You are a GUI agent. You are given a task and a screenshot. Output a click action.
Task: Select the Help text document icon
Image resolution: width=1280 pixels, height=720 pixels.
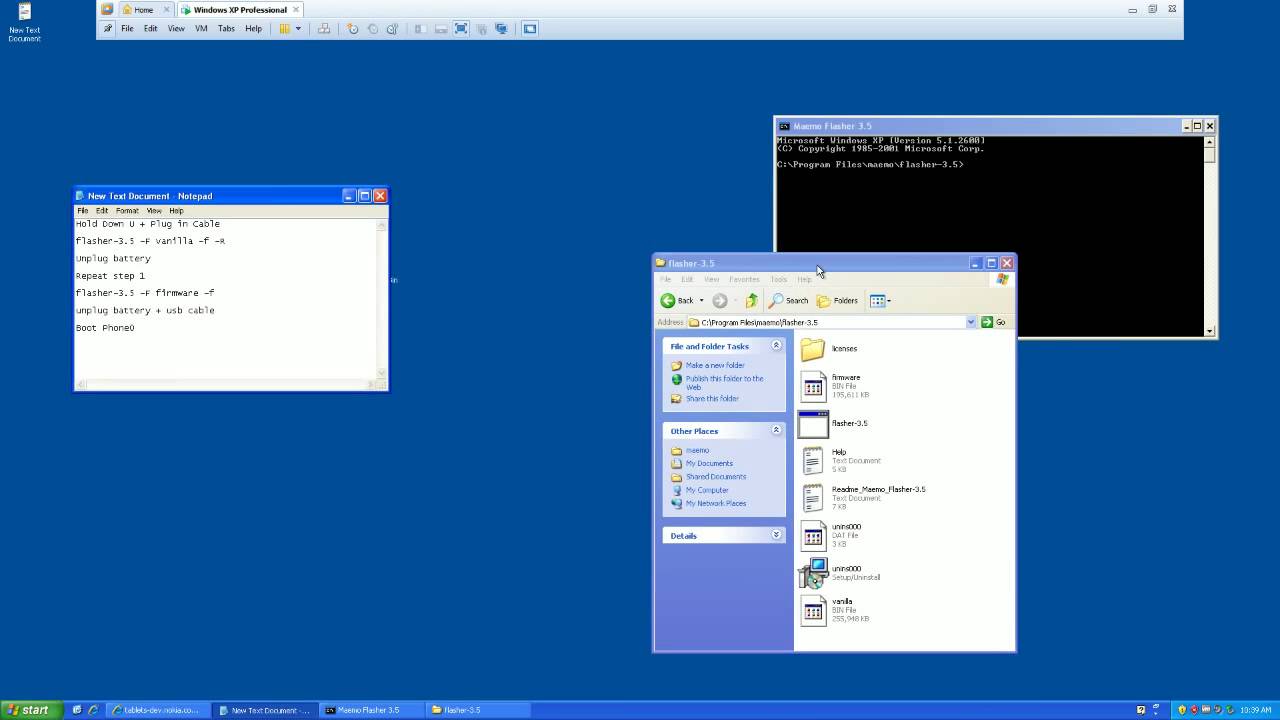coord(813,461)
